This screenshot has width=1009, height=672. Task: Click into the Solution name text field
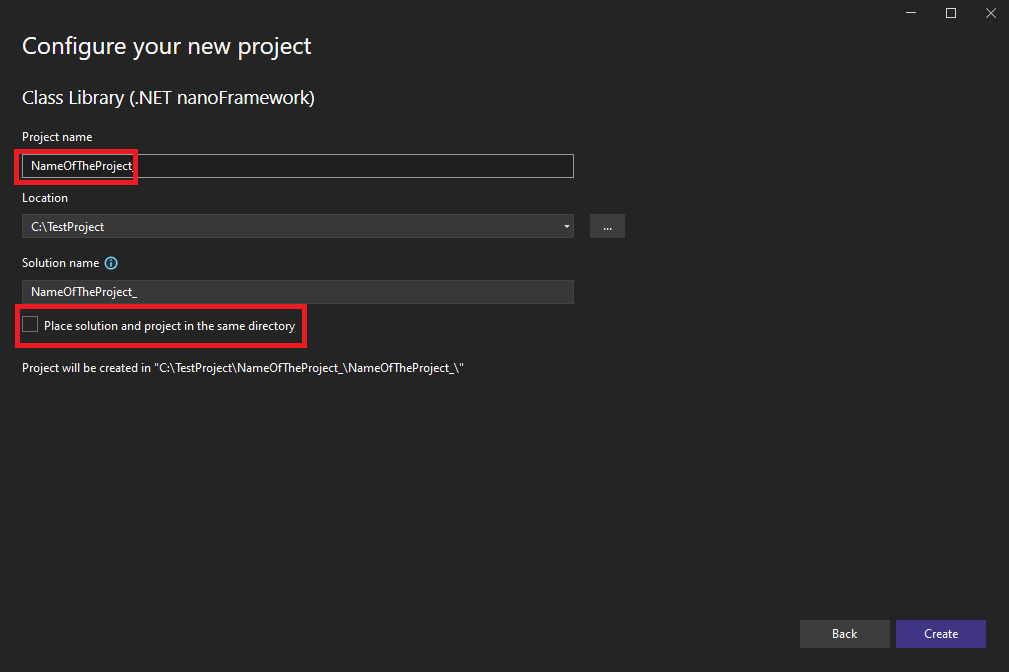[x=300, y=291]
